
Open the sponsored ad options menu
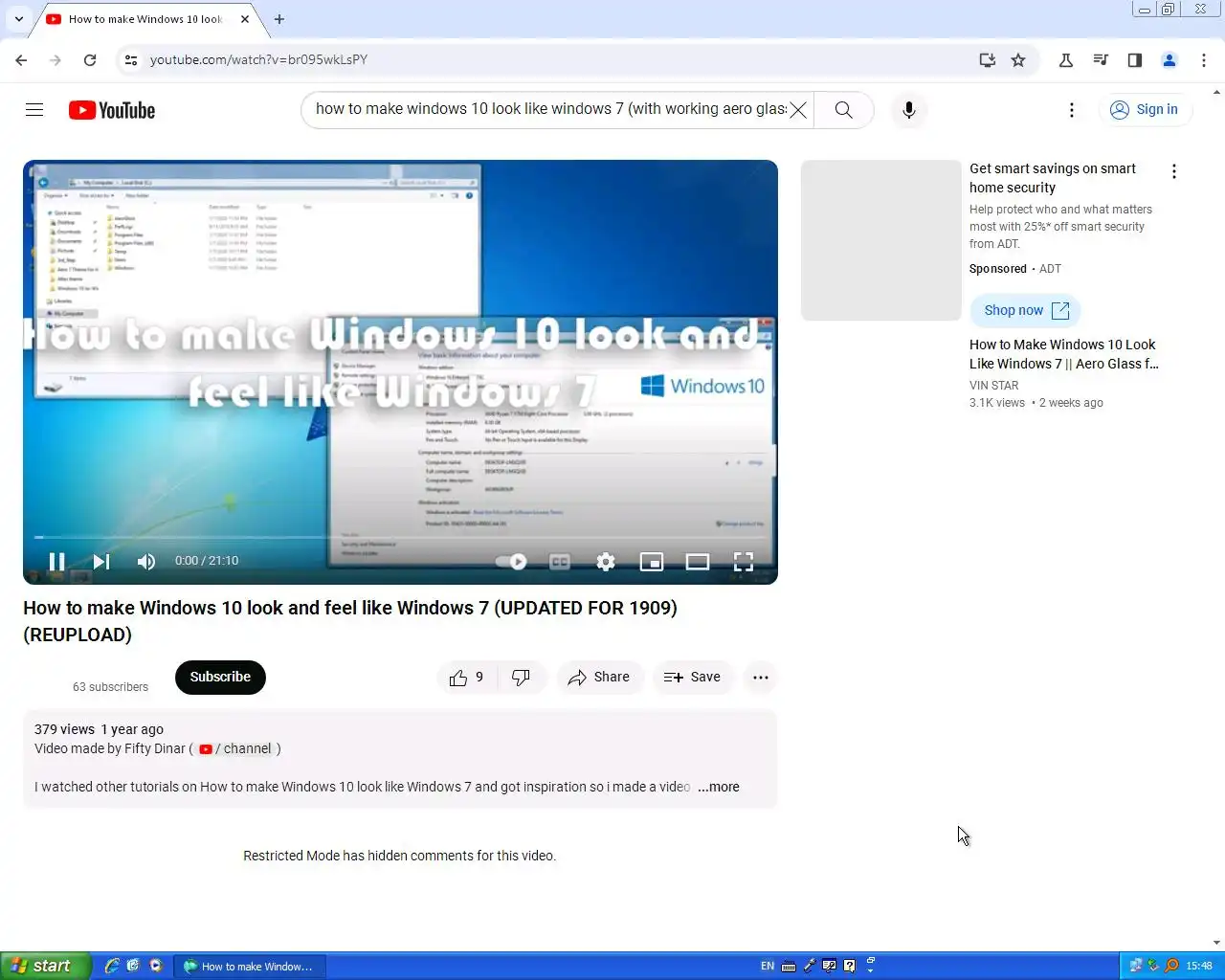pos(1174,171)
